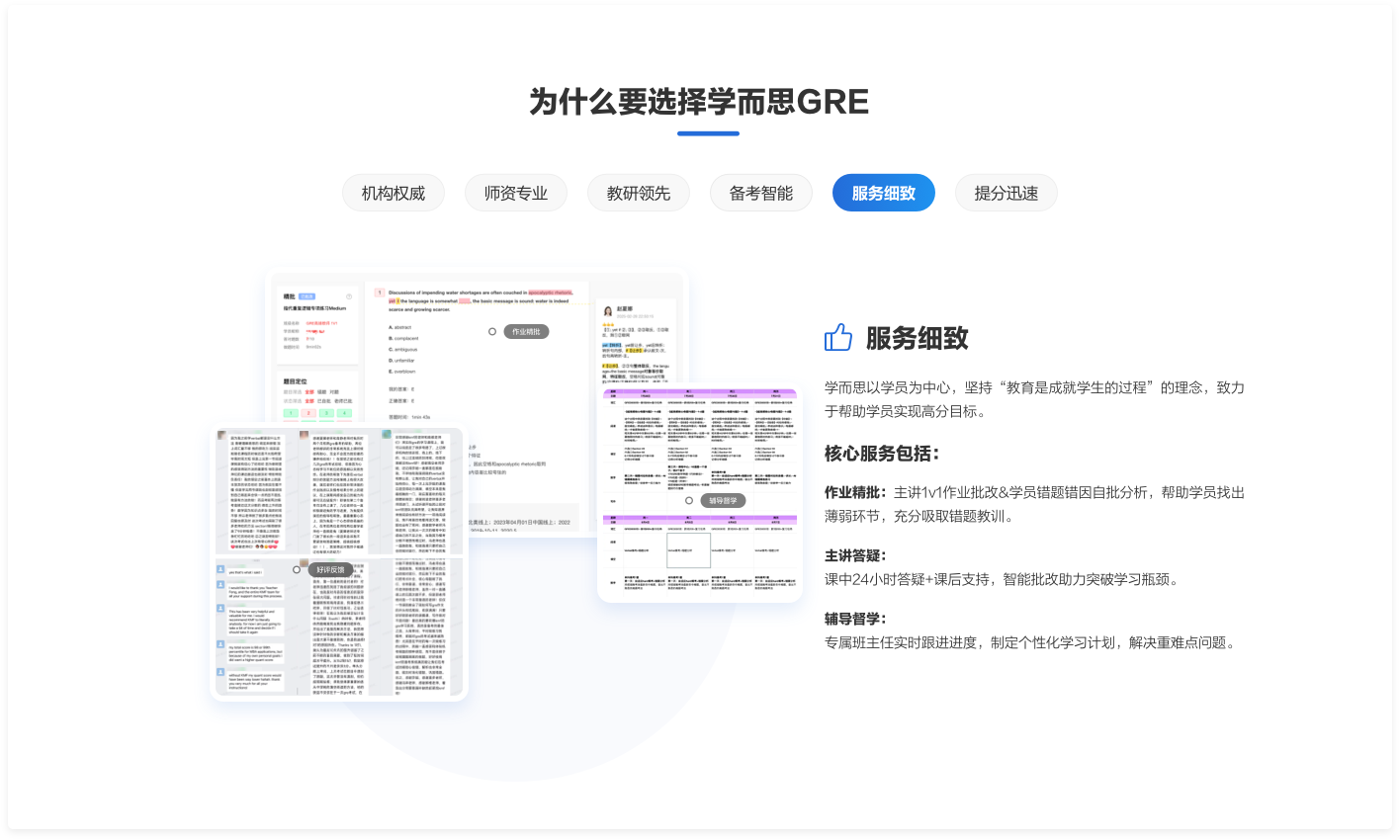Open the help question-mark icon on 精批 card

pyautogui.click(x=349, y=296)
